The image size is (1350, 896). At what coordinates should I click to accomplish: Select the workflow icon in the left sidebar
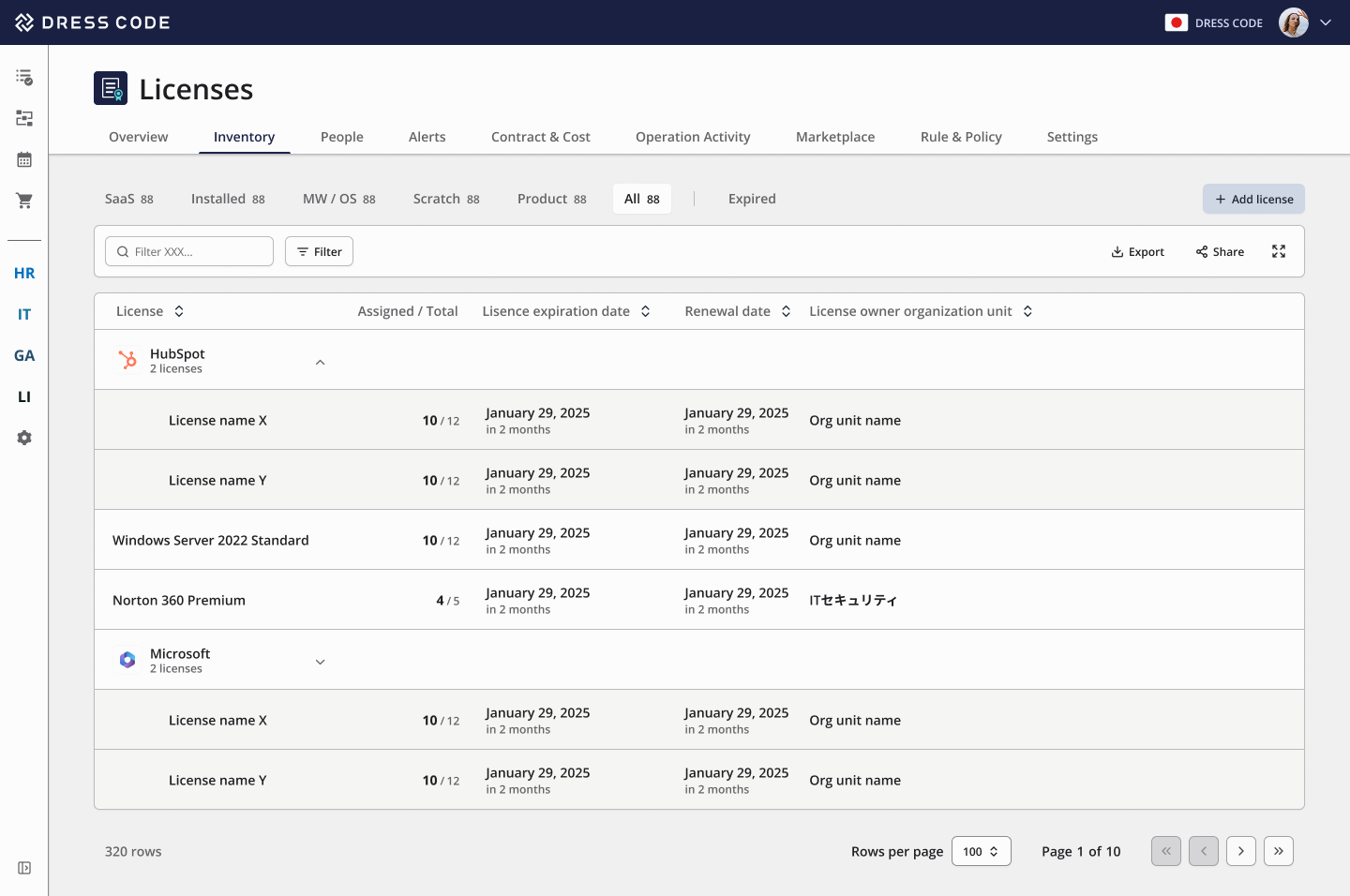(x=23, y=118)
